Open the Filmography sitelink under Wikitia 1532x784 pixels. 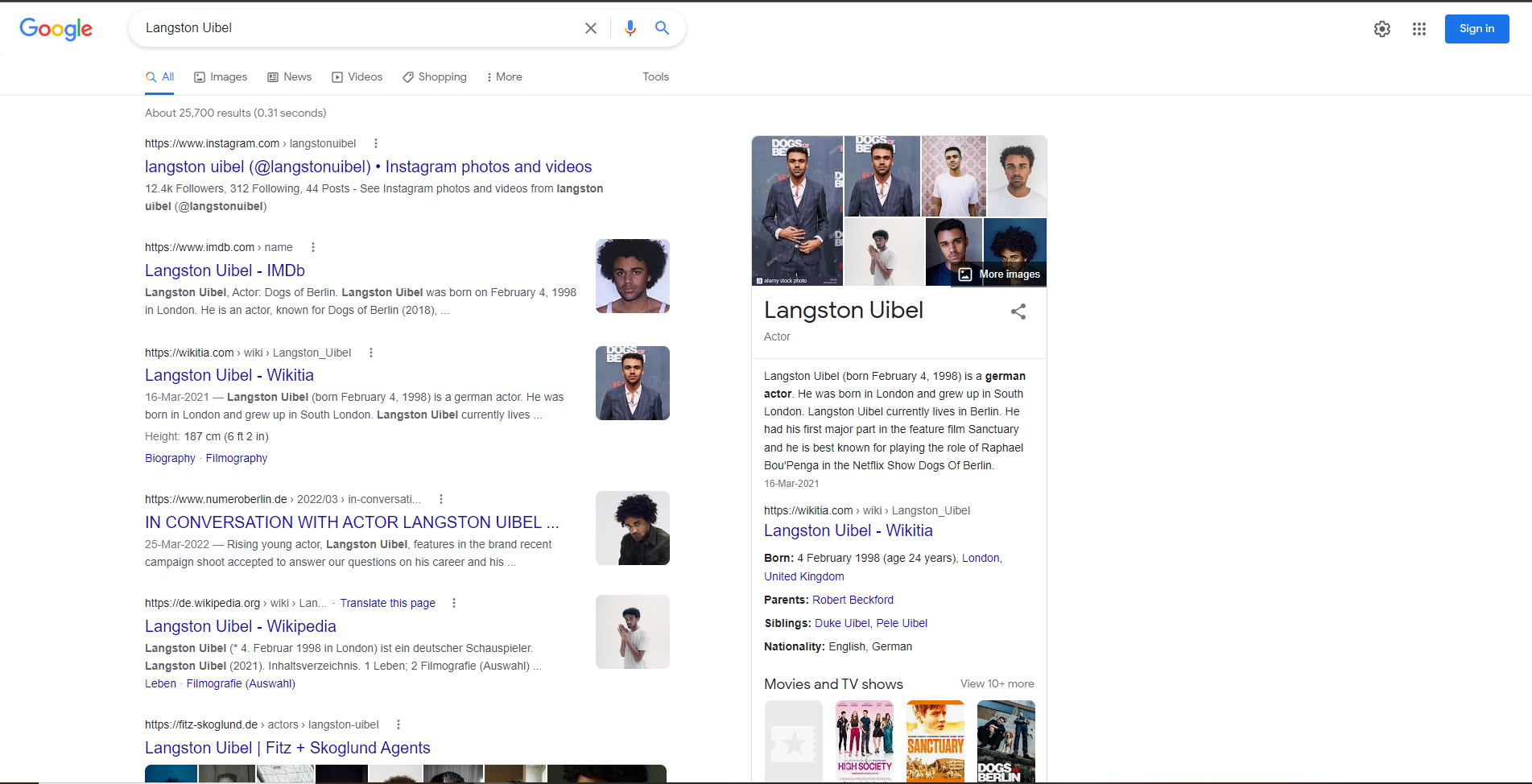click(237, 458)
